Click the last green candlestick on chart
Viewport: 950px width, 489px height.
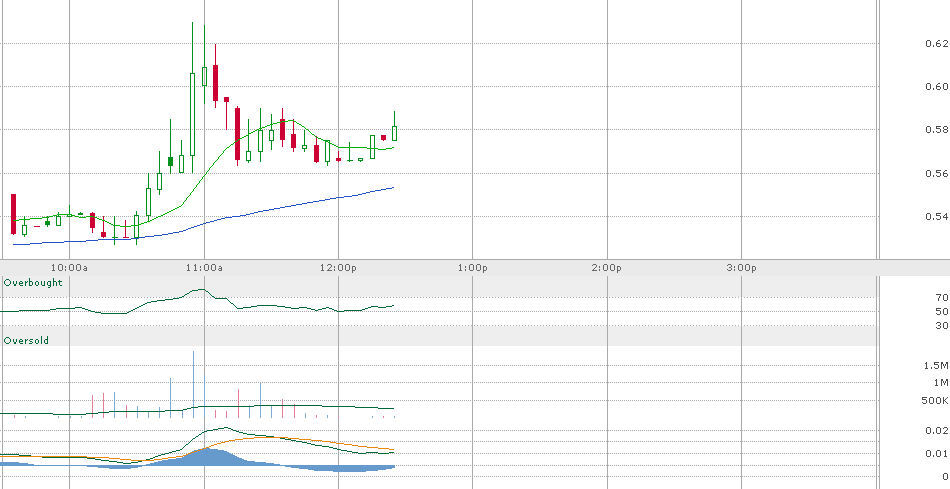point(394,133)
